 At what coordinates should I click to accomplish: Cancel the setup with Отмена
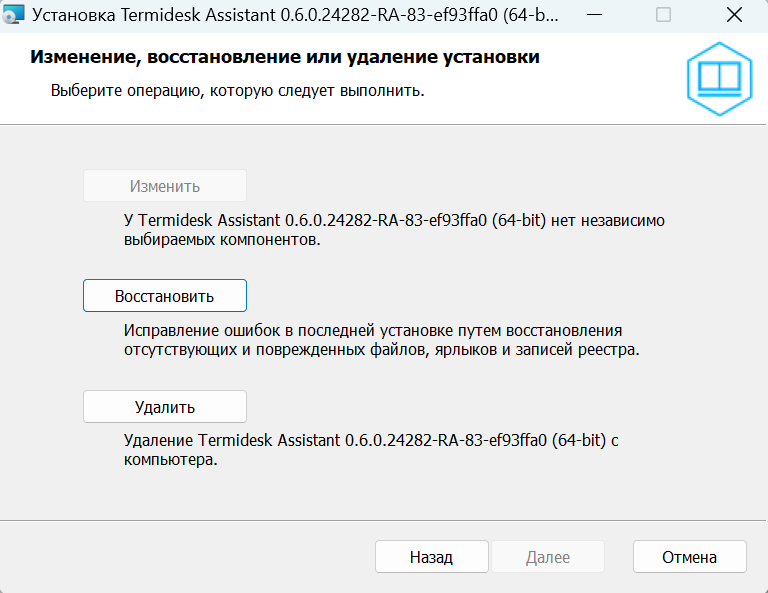click(689, 557)
